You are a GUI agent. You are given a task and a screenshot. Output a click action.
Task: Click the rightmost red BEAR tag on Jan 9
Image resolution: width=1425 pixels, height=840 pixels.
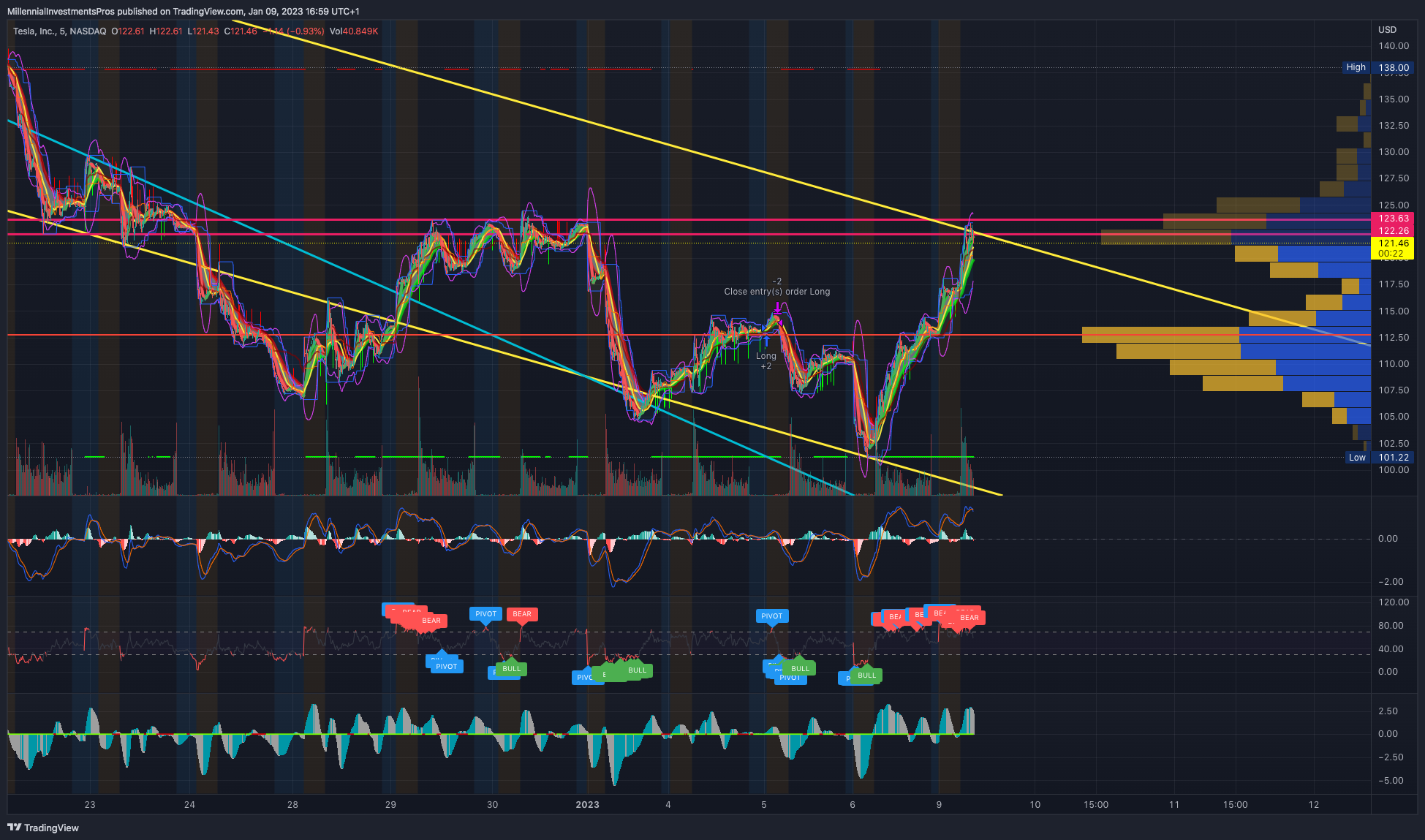[969, 618]
